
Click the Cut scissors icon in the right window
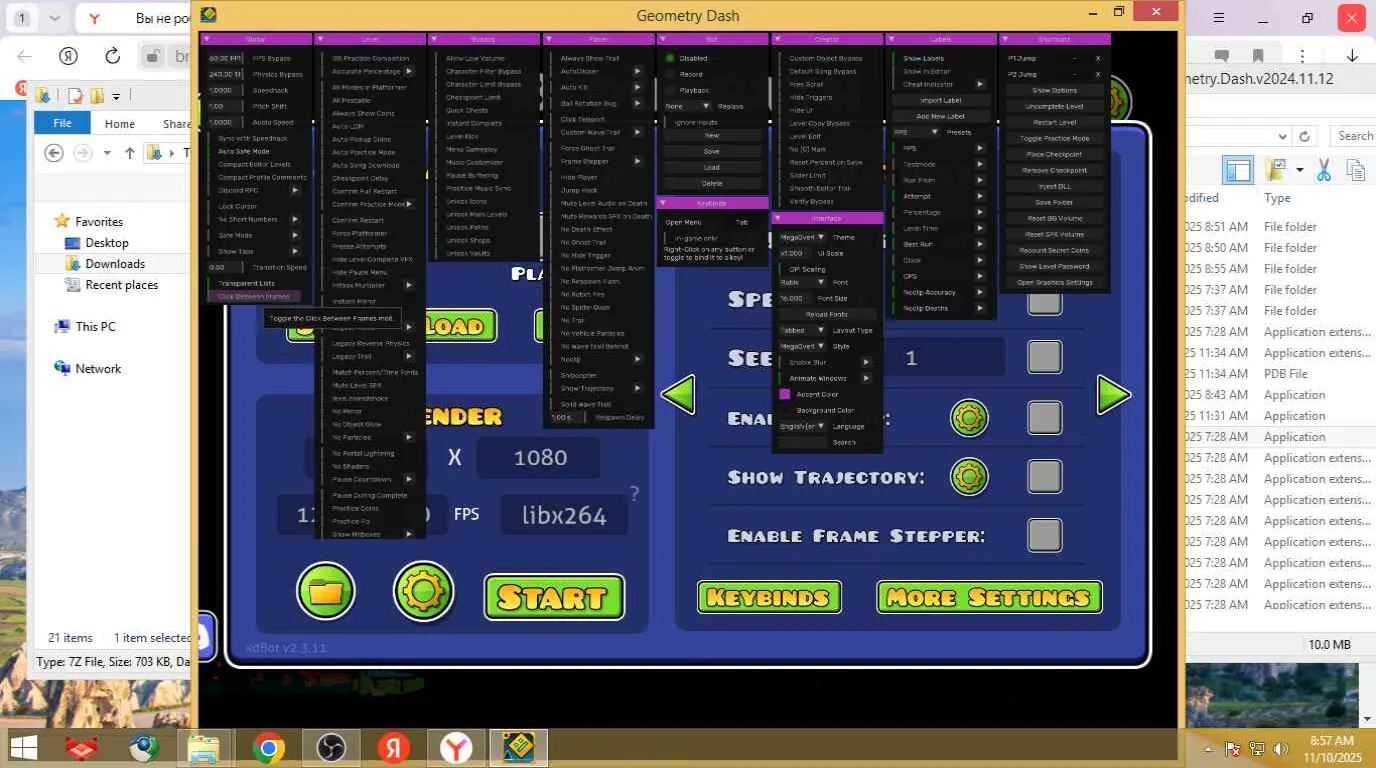pos(1324,170)
